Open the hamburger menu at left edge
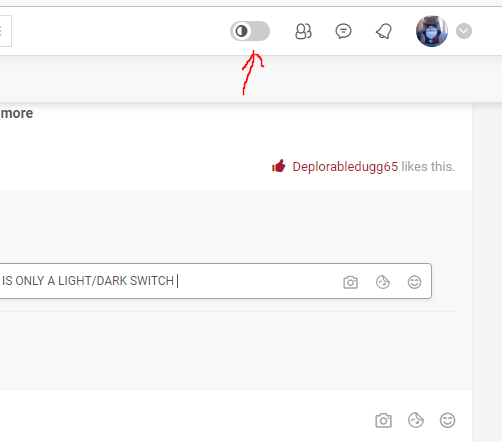 [x=5, y=31]
